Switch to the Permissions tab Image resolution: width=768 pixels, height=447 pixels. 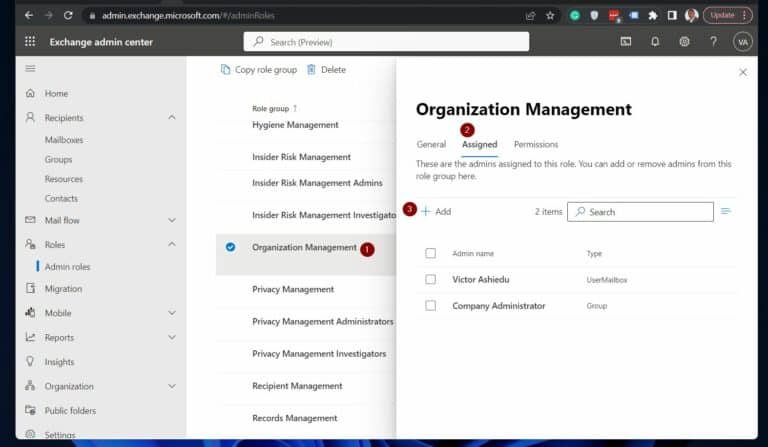click(x=536, y=144)
